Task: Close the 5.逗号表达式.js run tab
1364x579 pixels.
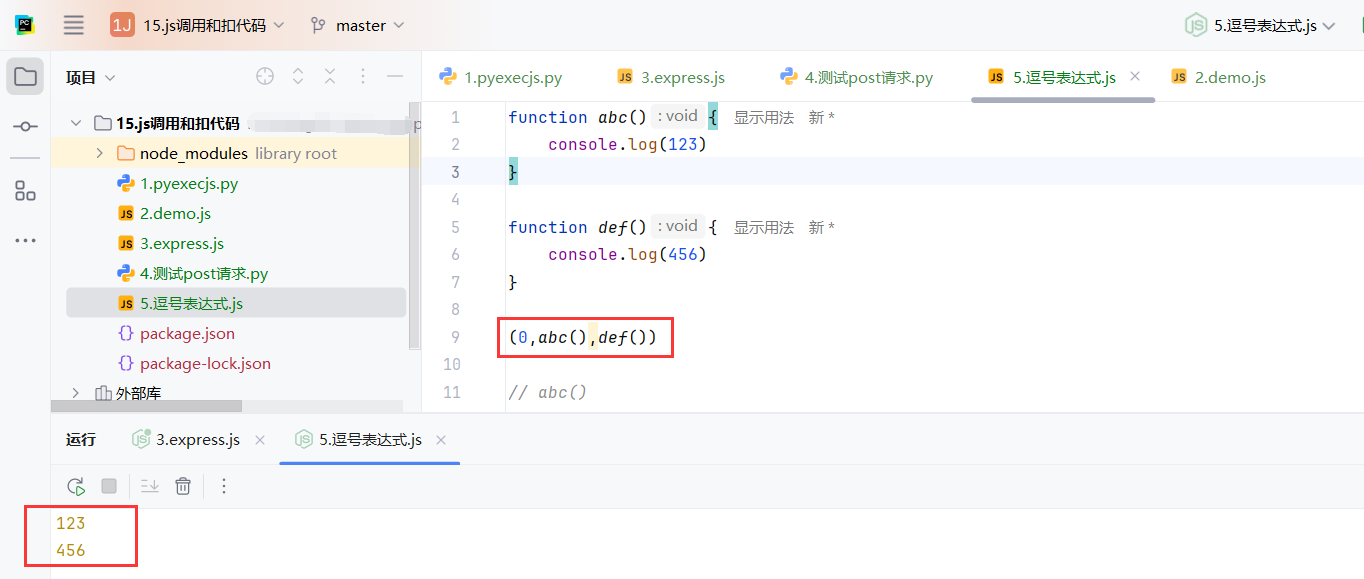Action: tap(441, 440)
